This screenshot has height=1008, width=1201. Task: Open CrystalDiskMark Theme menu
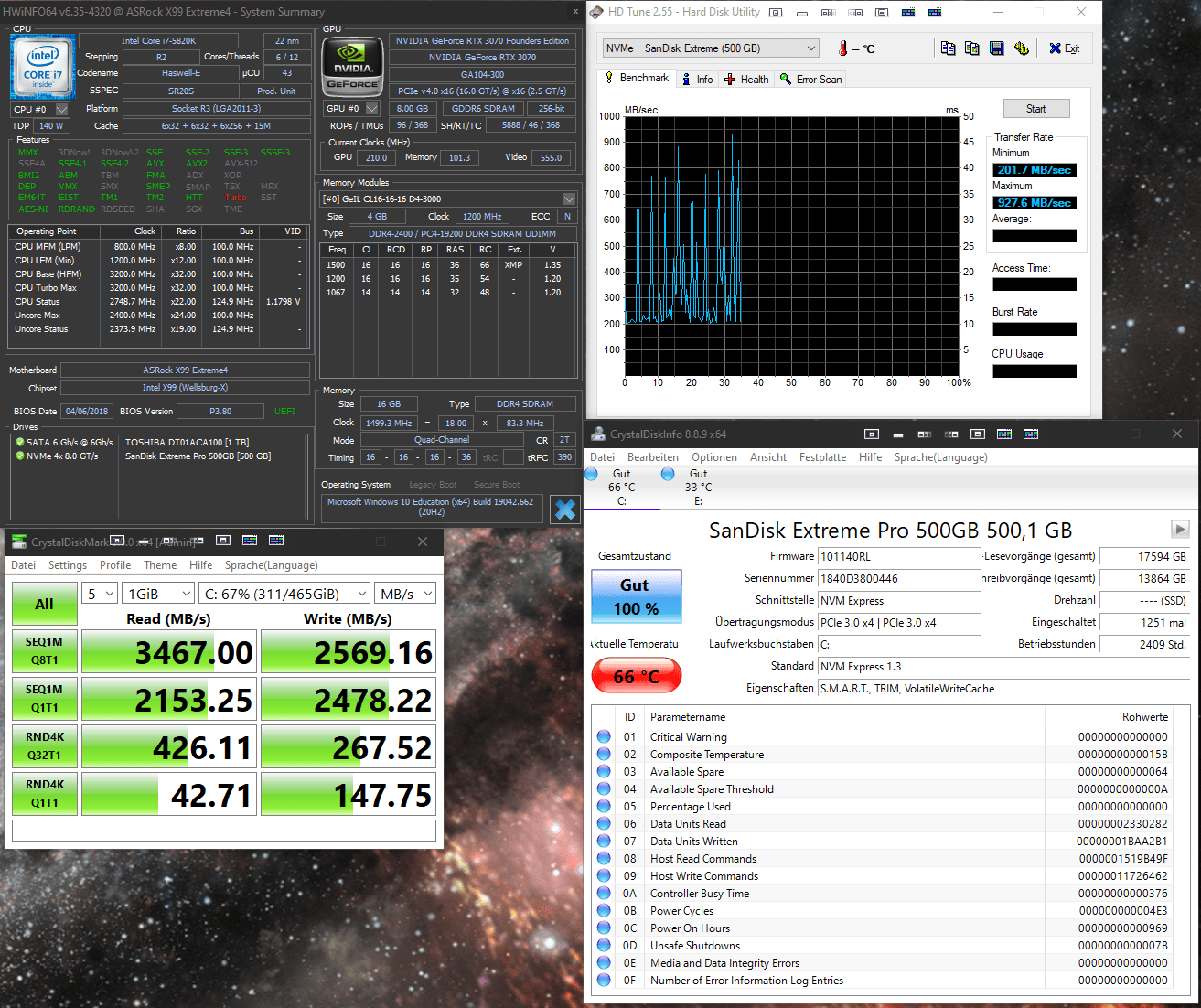(160, 565)
